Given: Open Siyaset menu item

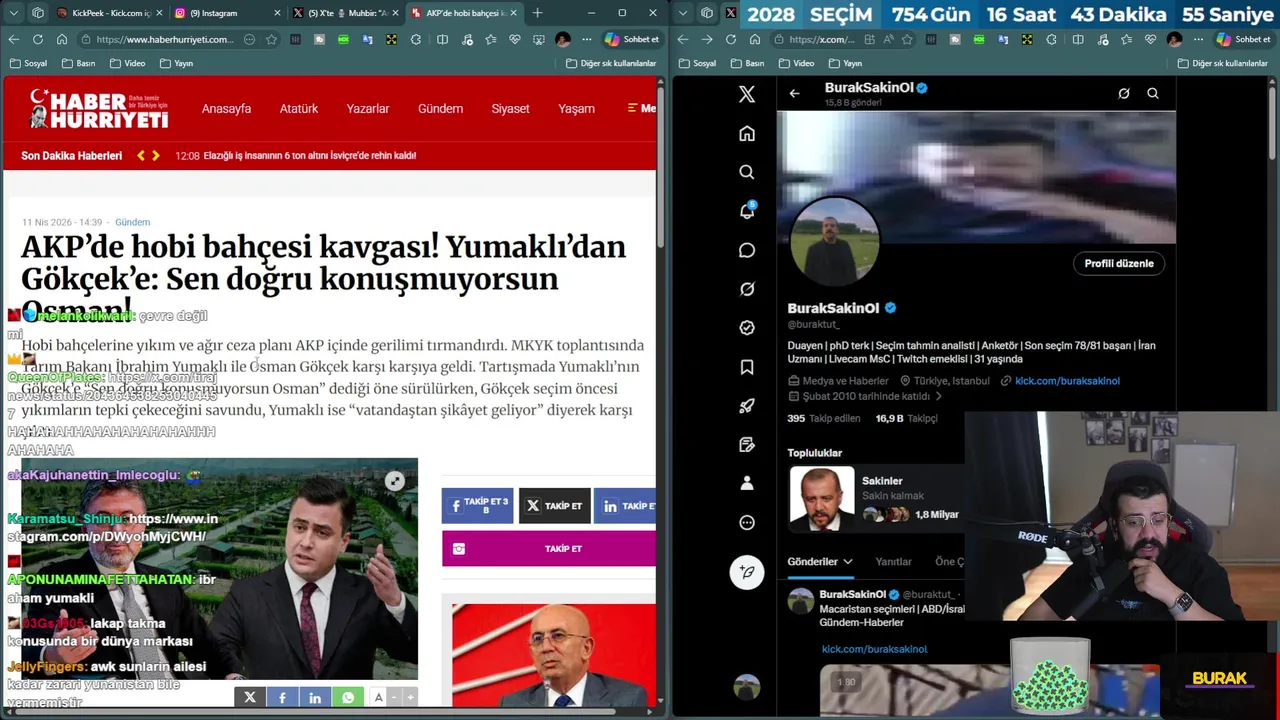Looking at the screenshot, I should [510, 108].
